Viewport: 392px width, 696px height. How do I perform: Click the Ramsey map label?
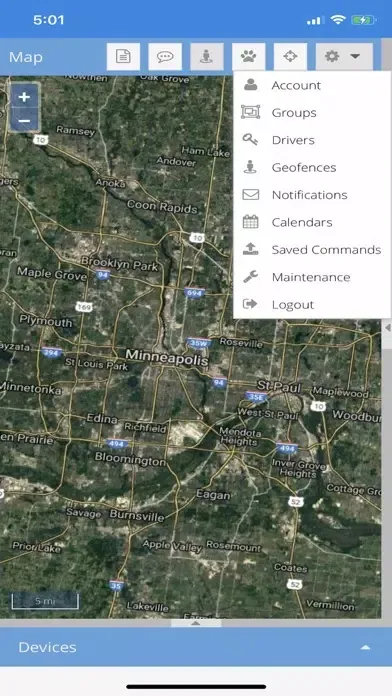coord(75,130)
